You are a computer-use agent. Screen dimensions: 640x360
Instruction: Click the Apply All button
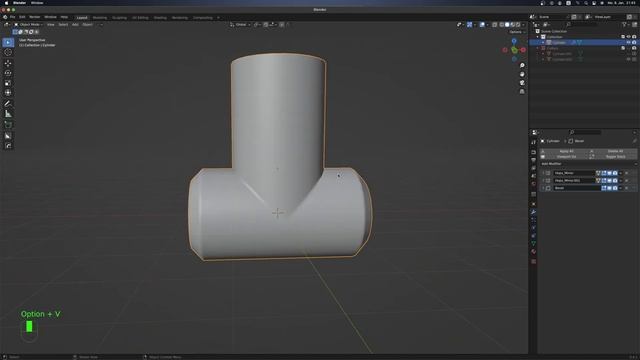pos(564,151)
